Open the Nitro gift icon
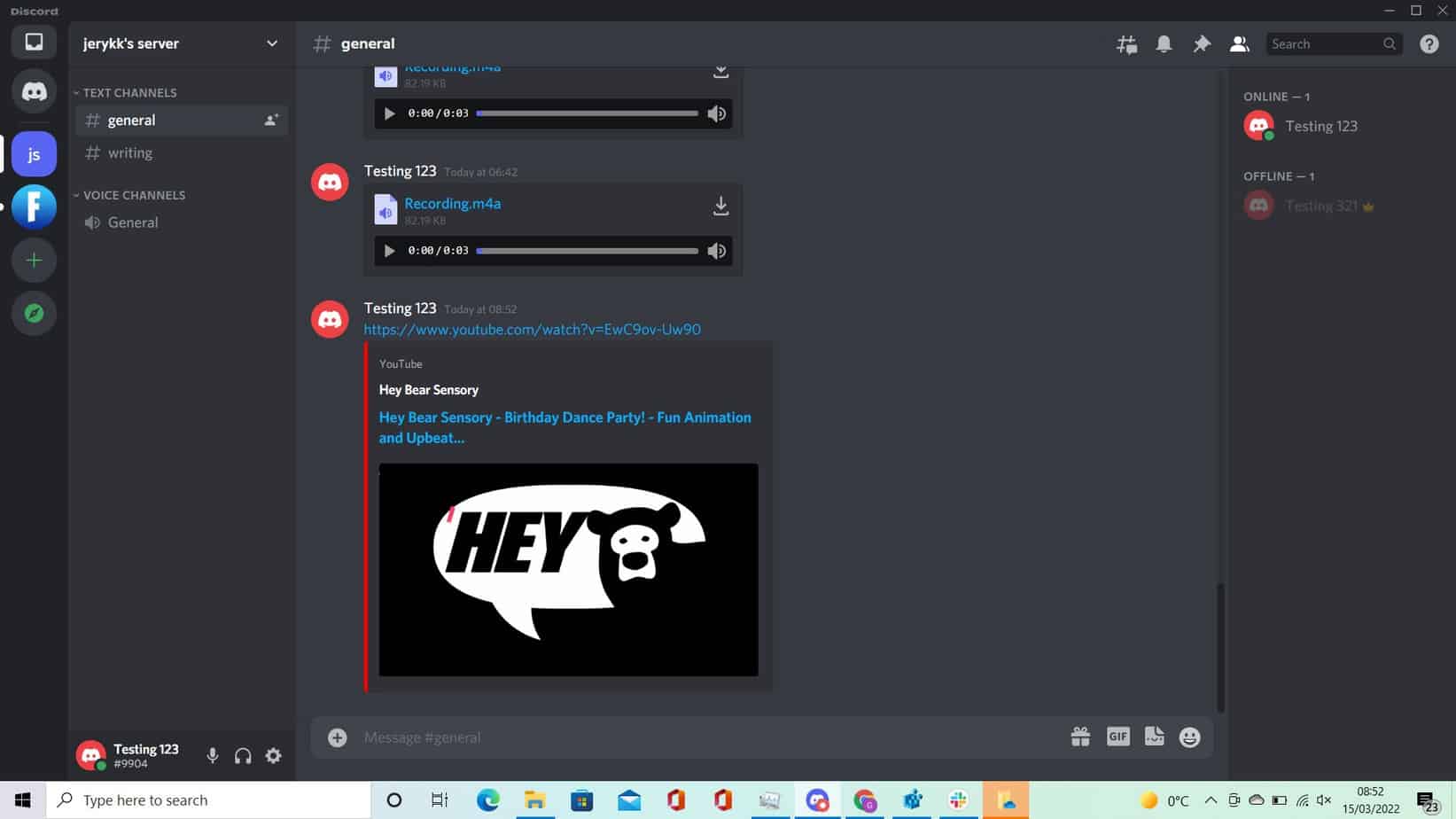The height and width of the screenshot is (819, 1456). [x=1080, y=737]
